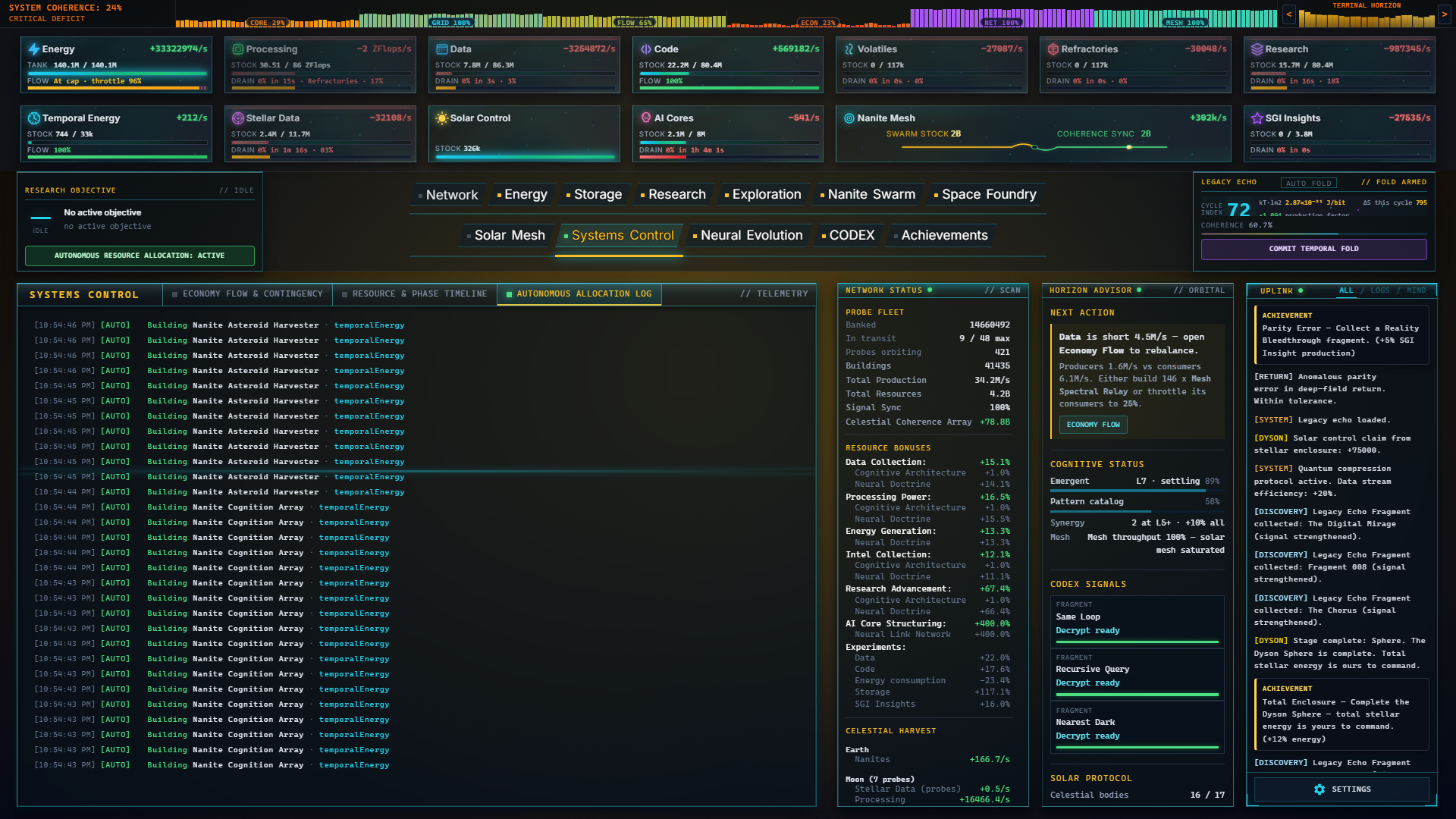This screenshot has width=1456, height=819.
Task: Open the Neural Evolution tab
Action: (748, 236)
